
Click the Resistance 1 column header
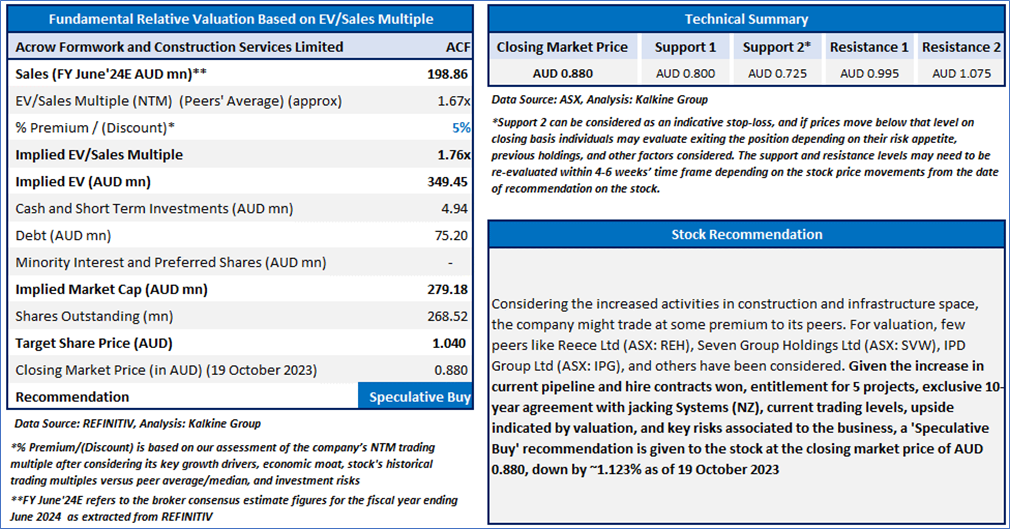(869, 47)
